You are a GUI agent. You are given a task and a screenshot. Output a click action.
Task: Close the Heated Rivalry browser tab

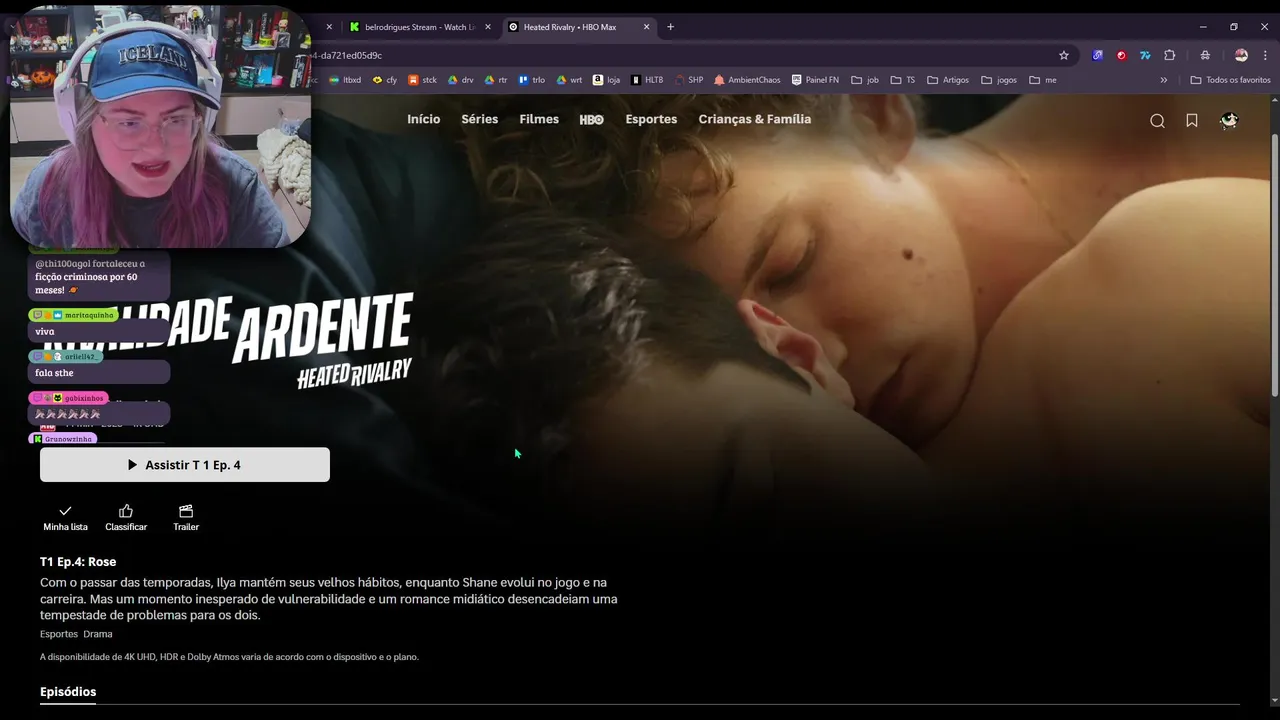tap(646, 27)
